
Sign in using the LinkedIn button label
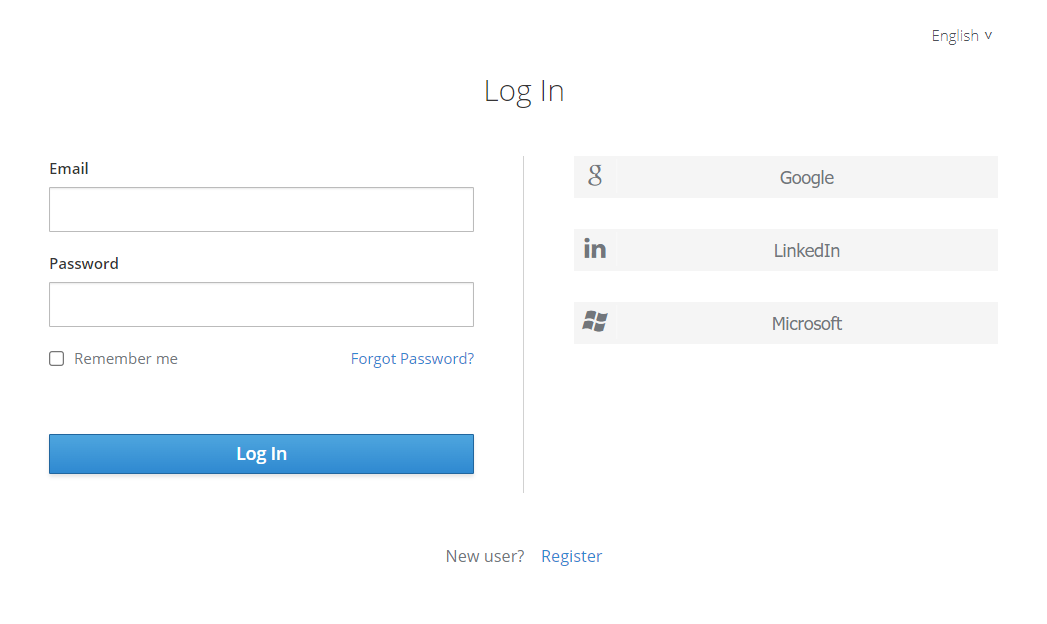coord(806,251)
